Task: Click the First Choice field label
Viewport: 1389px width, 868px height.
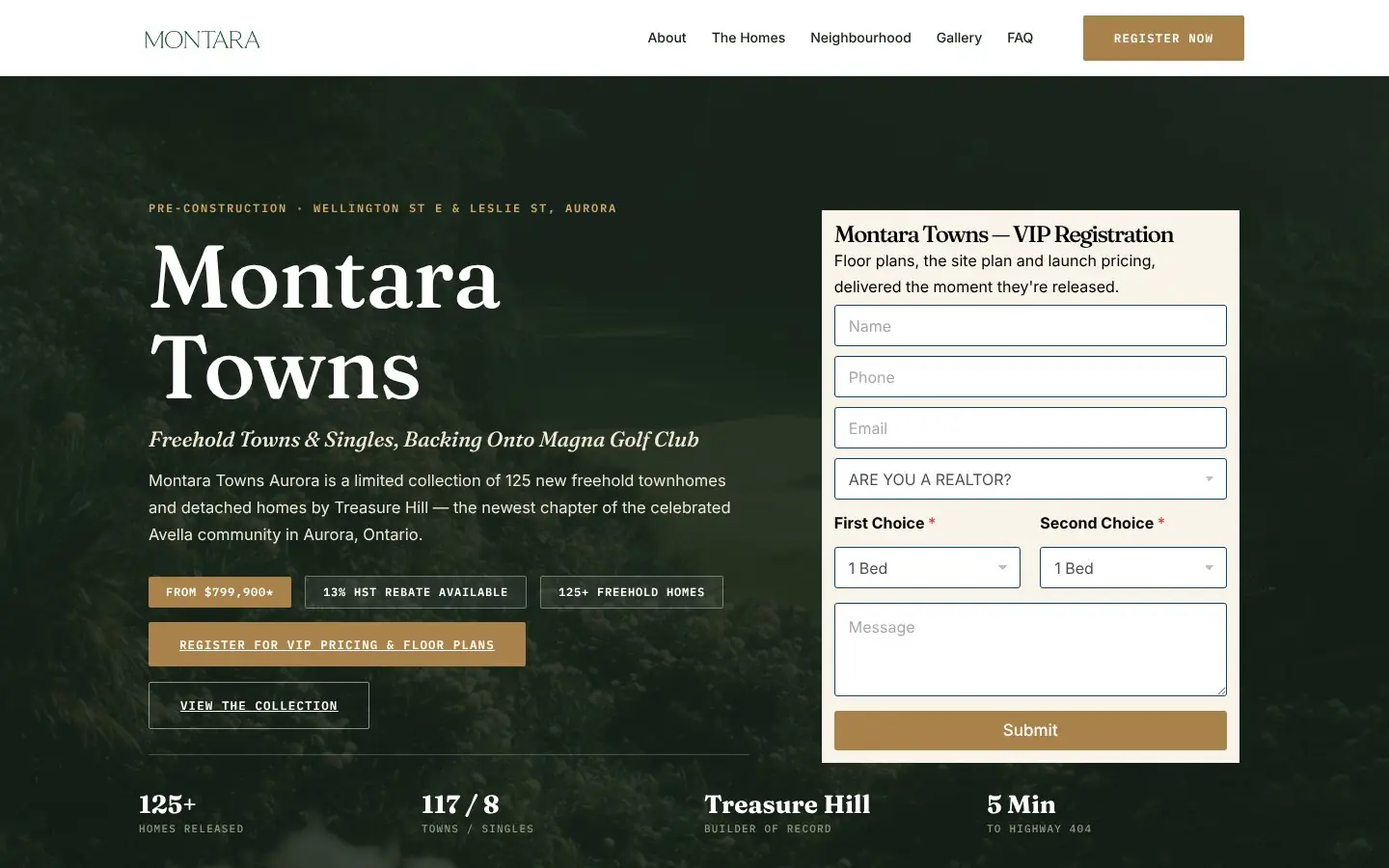Action: click(x=885, y=523)
